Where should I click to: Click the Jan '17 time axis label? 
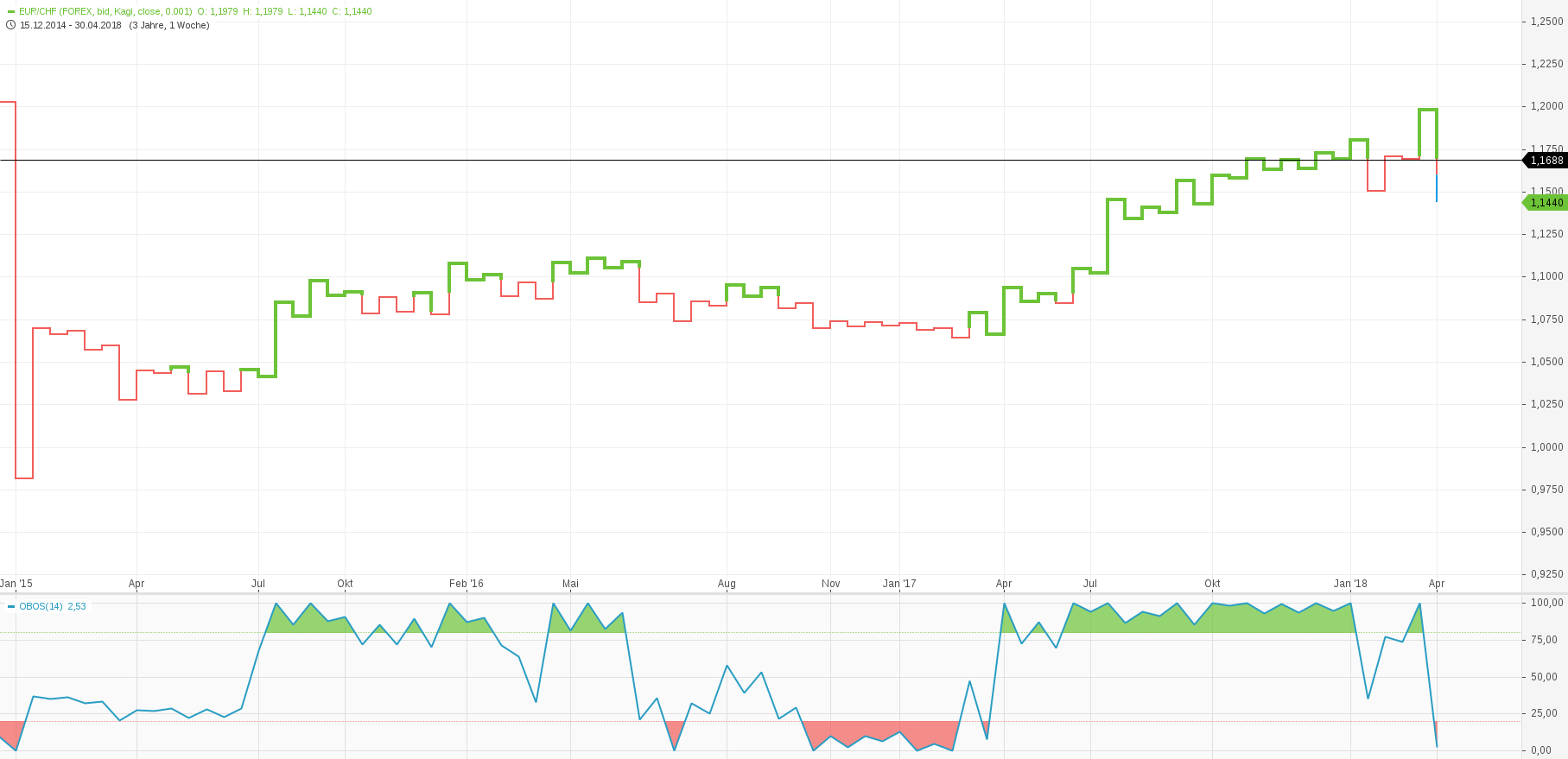point(899,584)
